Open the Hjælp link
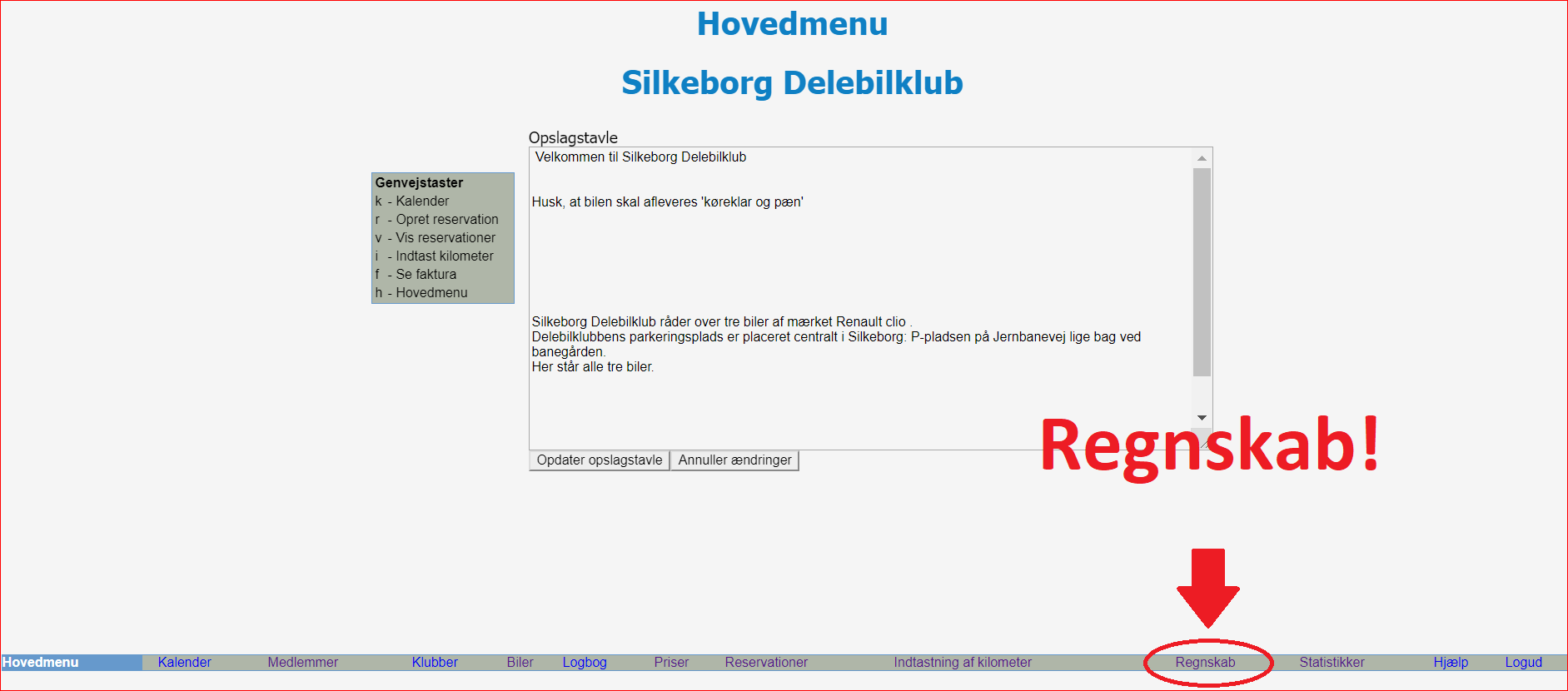 [x=1451, y=663]
